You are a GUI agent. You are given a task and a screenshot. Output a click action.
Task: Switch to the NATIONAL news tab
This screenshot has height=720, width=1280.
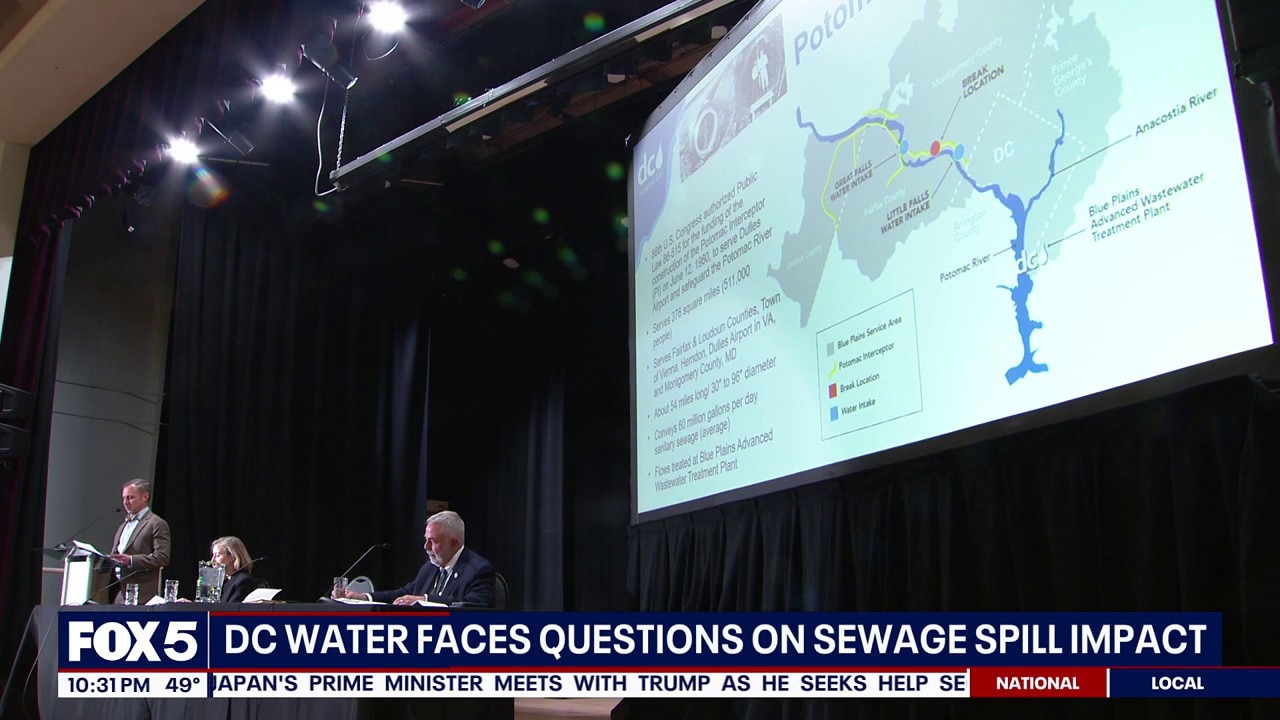[x=1038, y=683]
